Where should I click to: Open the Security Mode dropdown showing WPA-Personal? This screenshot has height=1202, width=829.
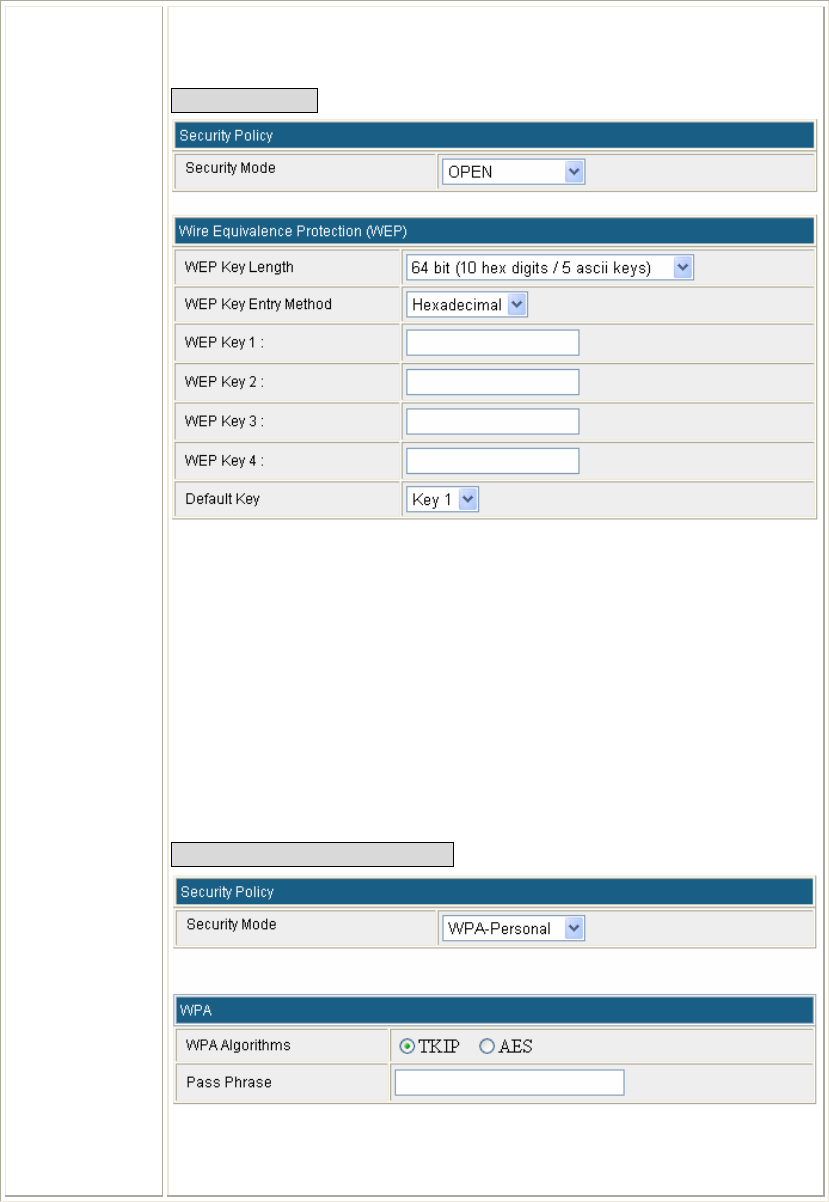pyautogui.click(x=513, y=929)
